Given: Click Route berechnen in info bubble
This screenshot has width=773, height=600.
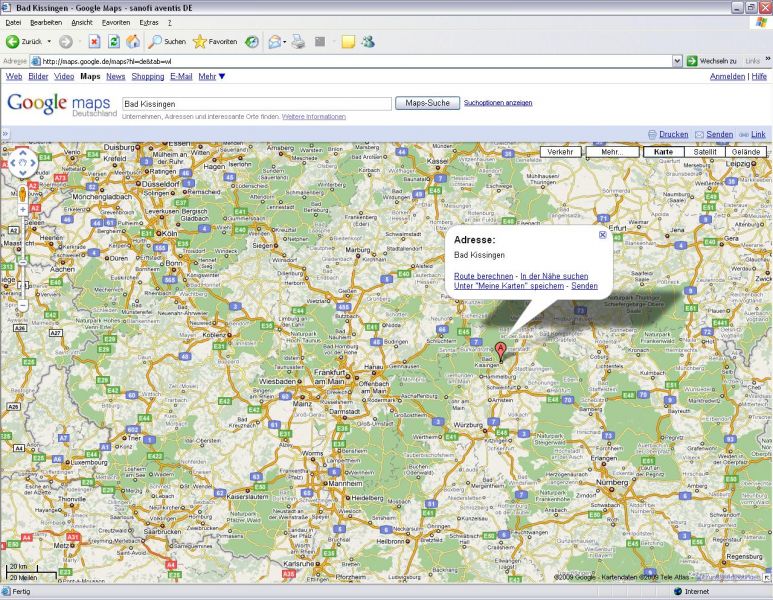Looking at the screenshot, I should [484, 276].
